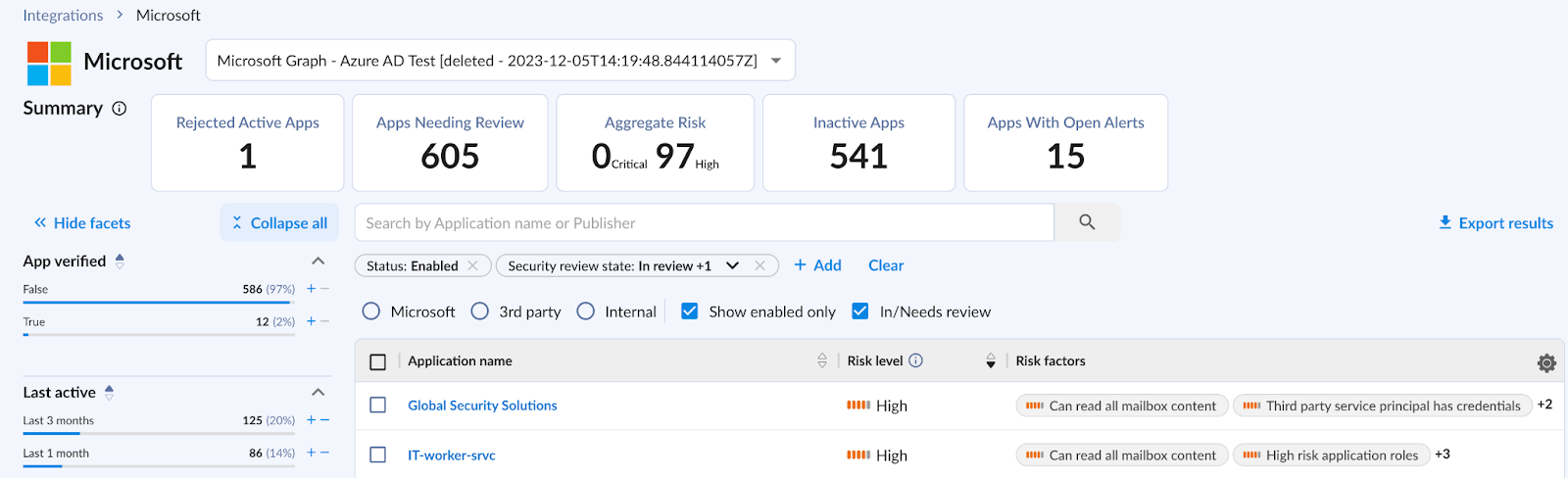Exclude the False facet with its minus

pos(324,289)
